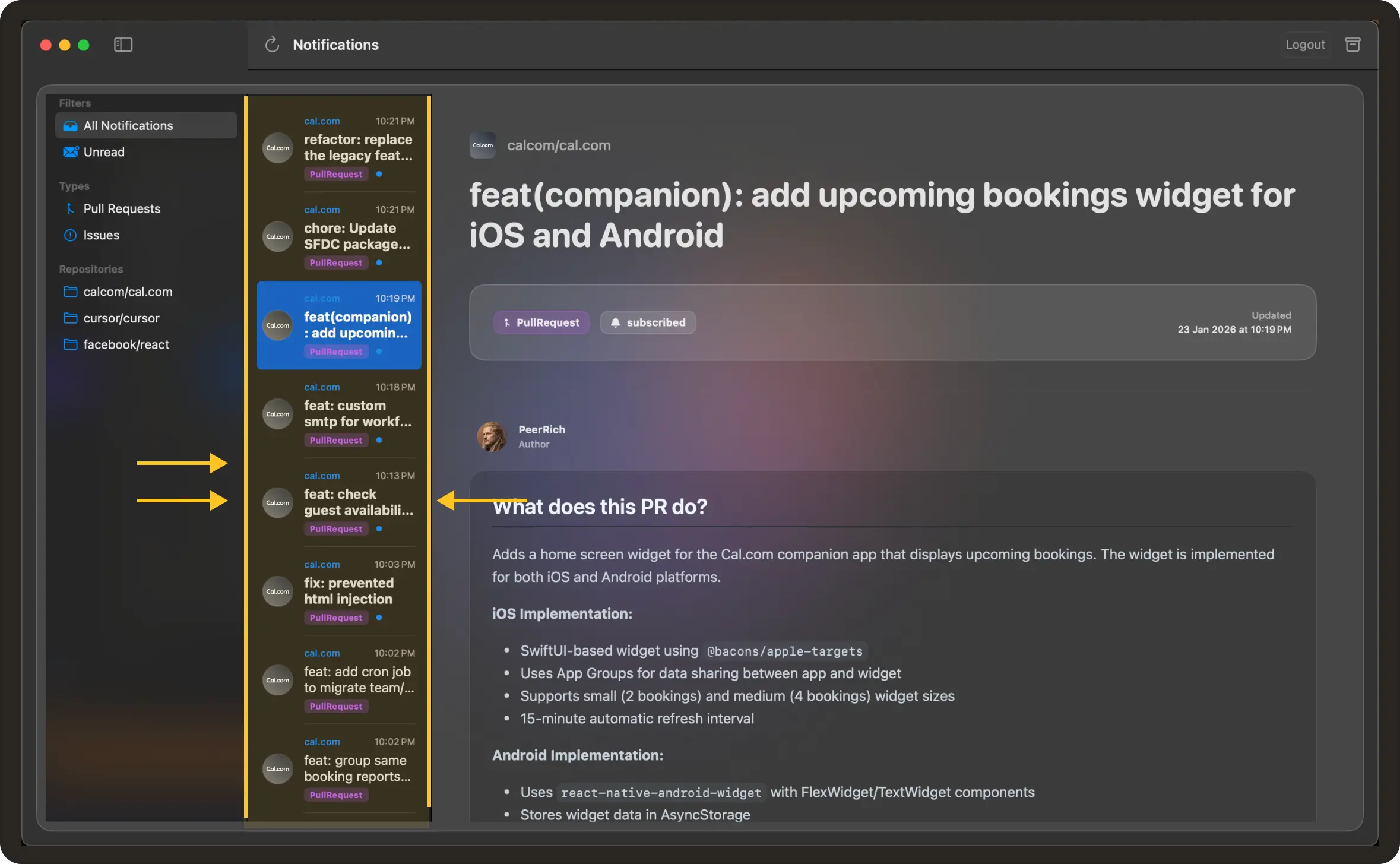The image size is (1400, 864).
Task: Open the 'chore: Update SFDC package' notification
Action: [356, 236]
